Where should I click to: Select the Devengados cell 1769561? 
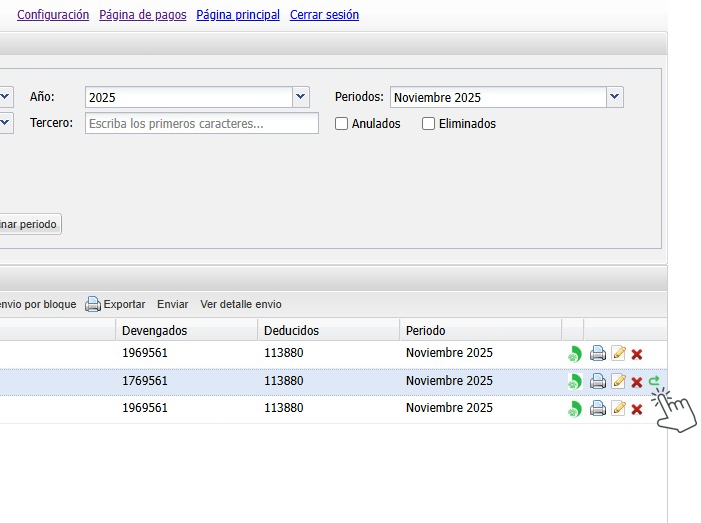[145, 381]
